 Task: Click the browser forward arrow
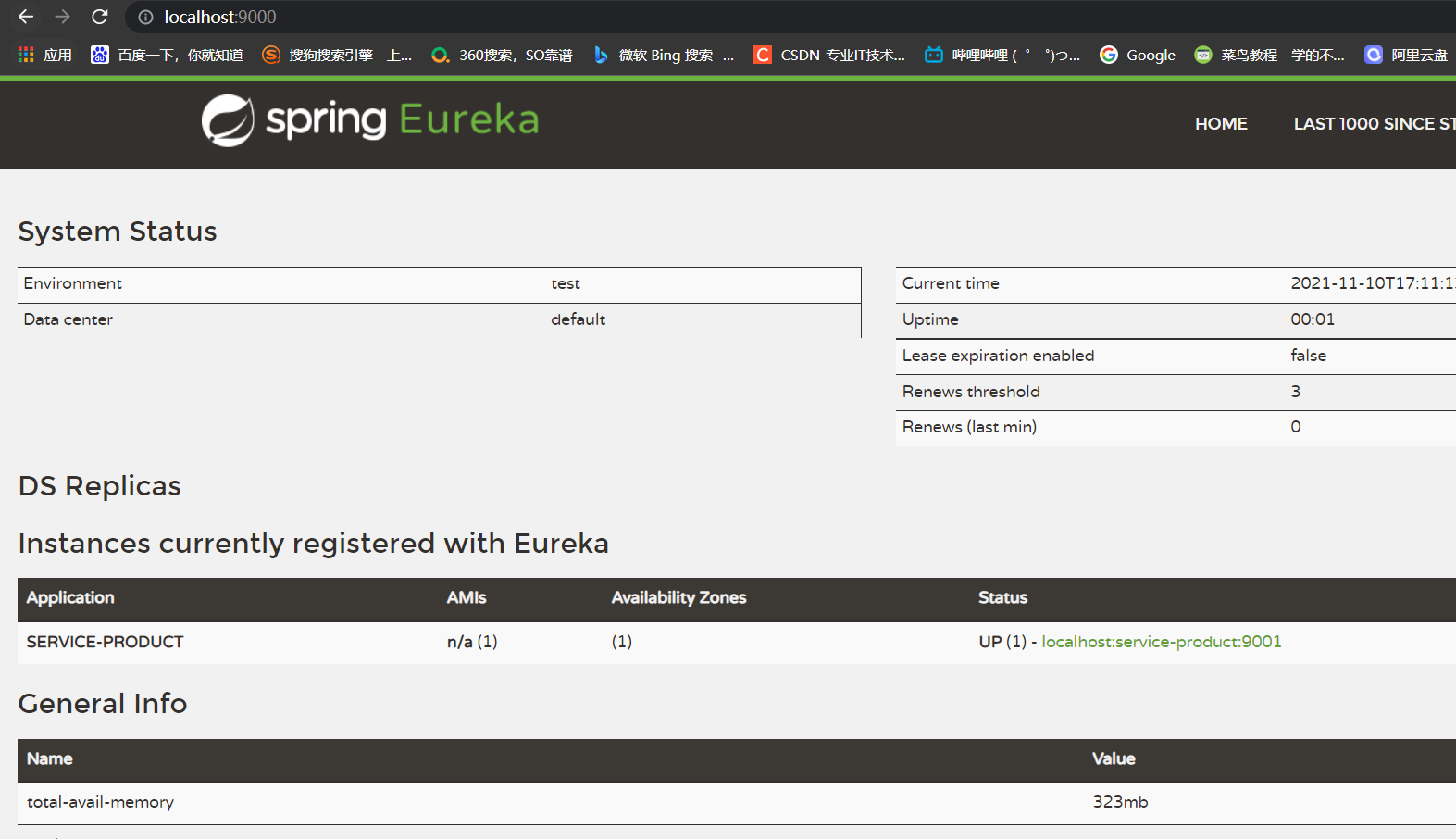coord(62,17)
